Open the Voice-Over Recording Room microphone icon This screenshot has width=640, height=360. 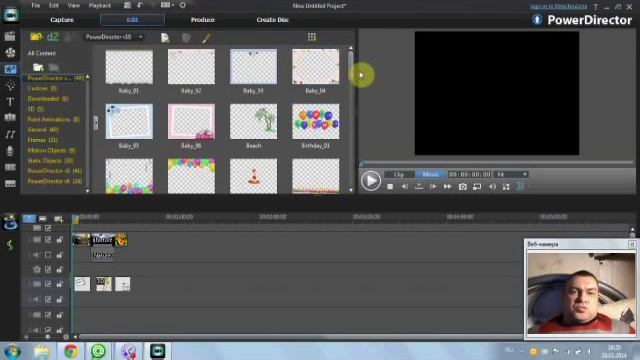coord(10,151)
